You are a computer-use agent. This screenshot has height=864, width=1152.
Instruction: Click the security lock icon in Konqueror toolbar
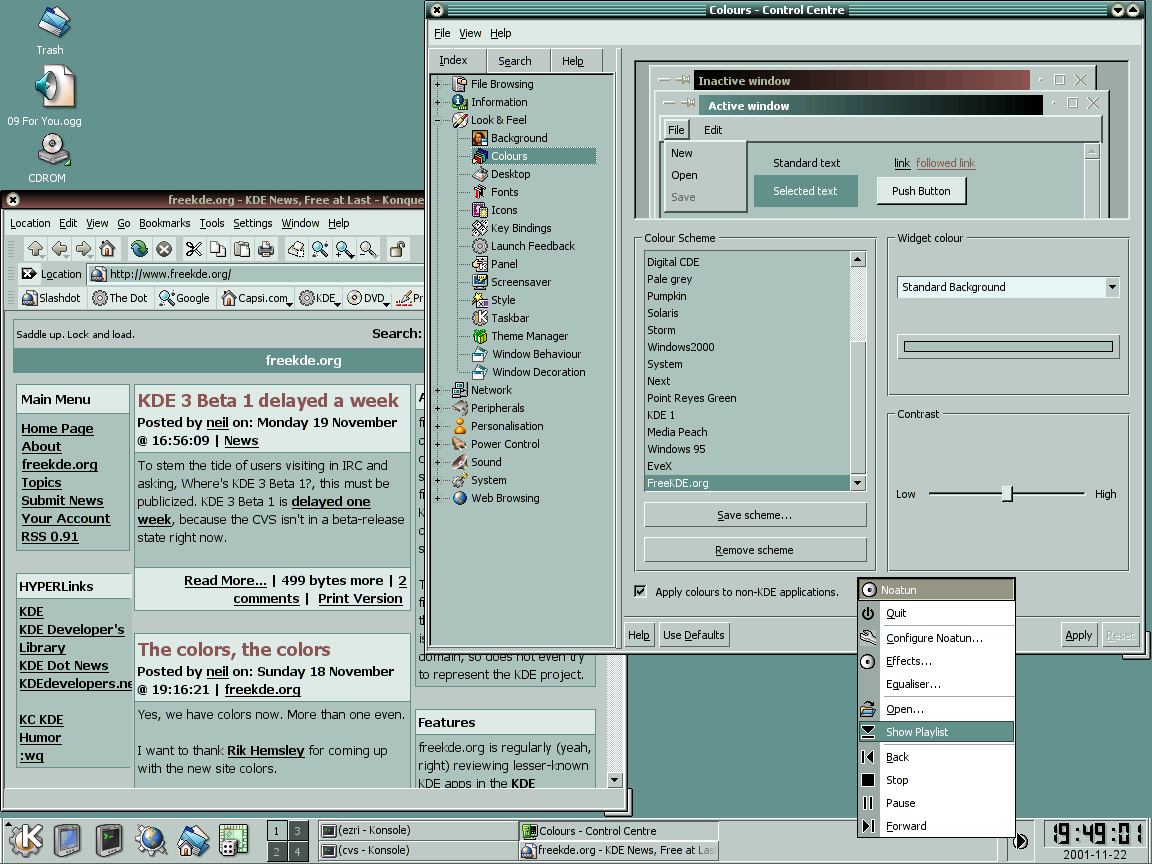point(397,249)
